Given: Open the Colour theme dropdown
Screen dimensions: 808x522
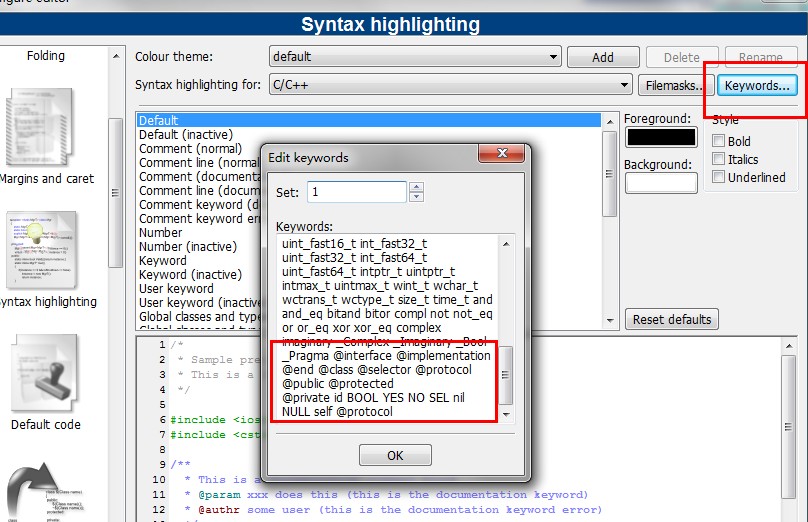Looking at the screenshot, I should pyautogui.click(x=415, y=57).
